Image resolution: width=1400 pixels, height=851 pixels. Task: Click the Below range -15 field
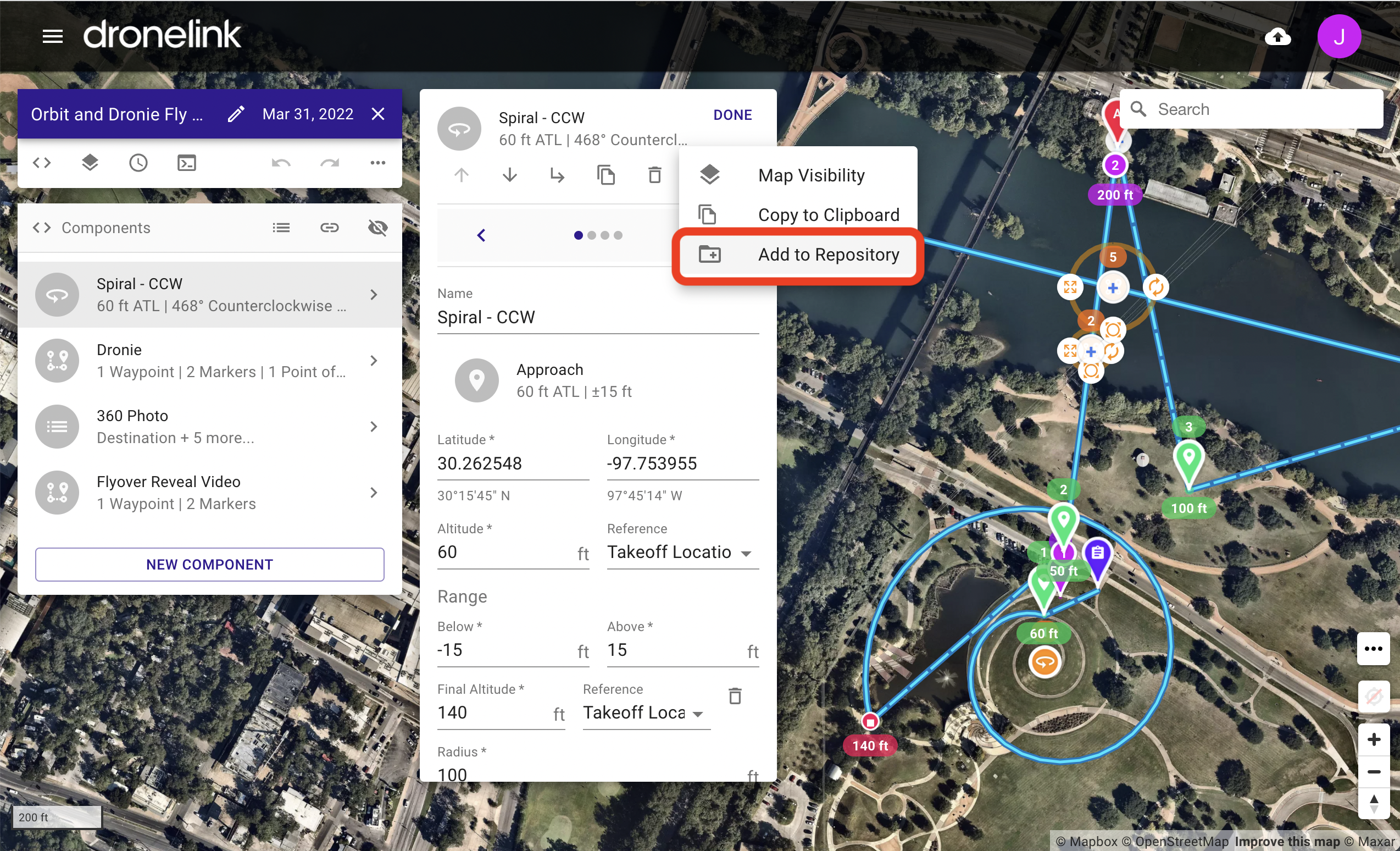point(513,650)
